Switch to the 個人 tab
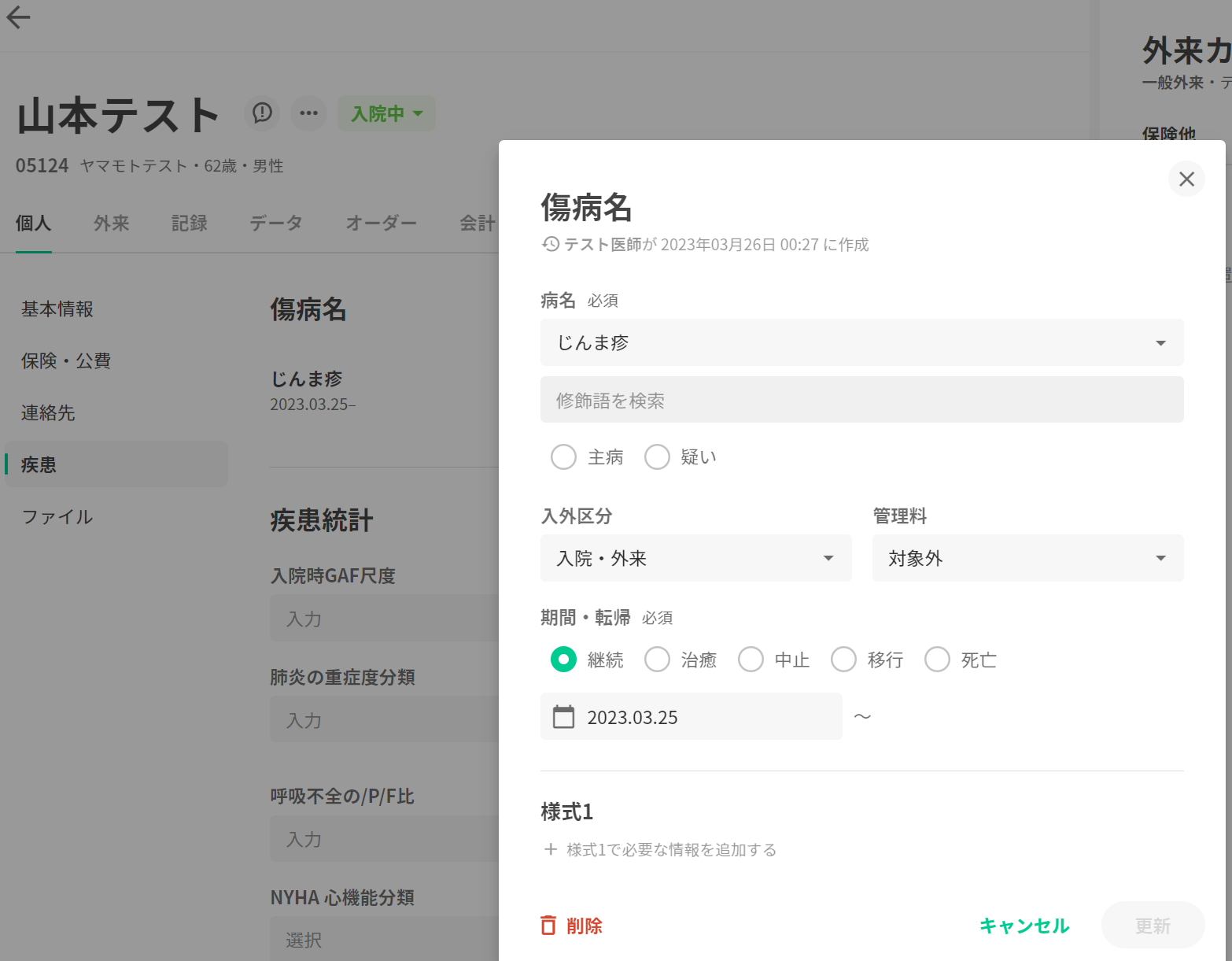 pos(33,224)
